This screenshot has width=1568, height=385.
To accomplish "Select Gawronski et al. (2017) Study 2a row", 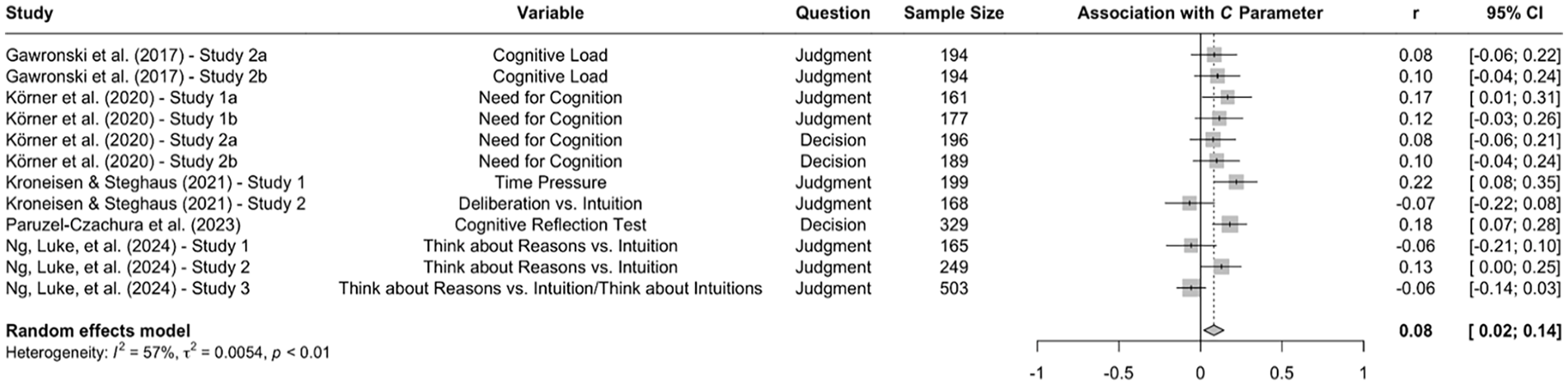I will pyautogui.click(x=783, y=55).
